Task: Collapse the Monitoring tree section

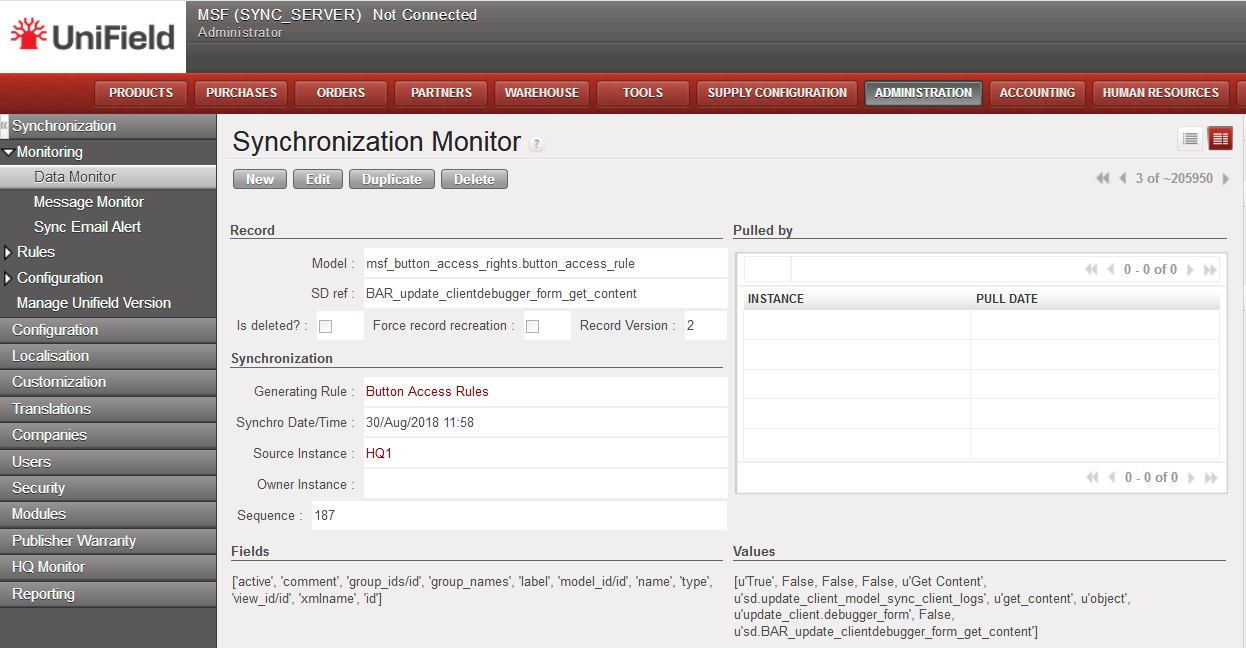Action: click(x=9, y=152)
